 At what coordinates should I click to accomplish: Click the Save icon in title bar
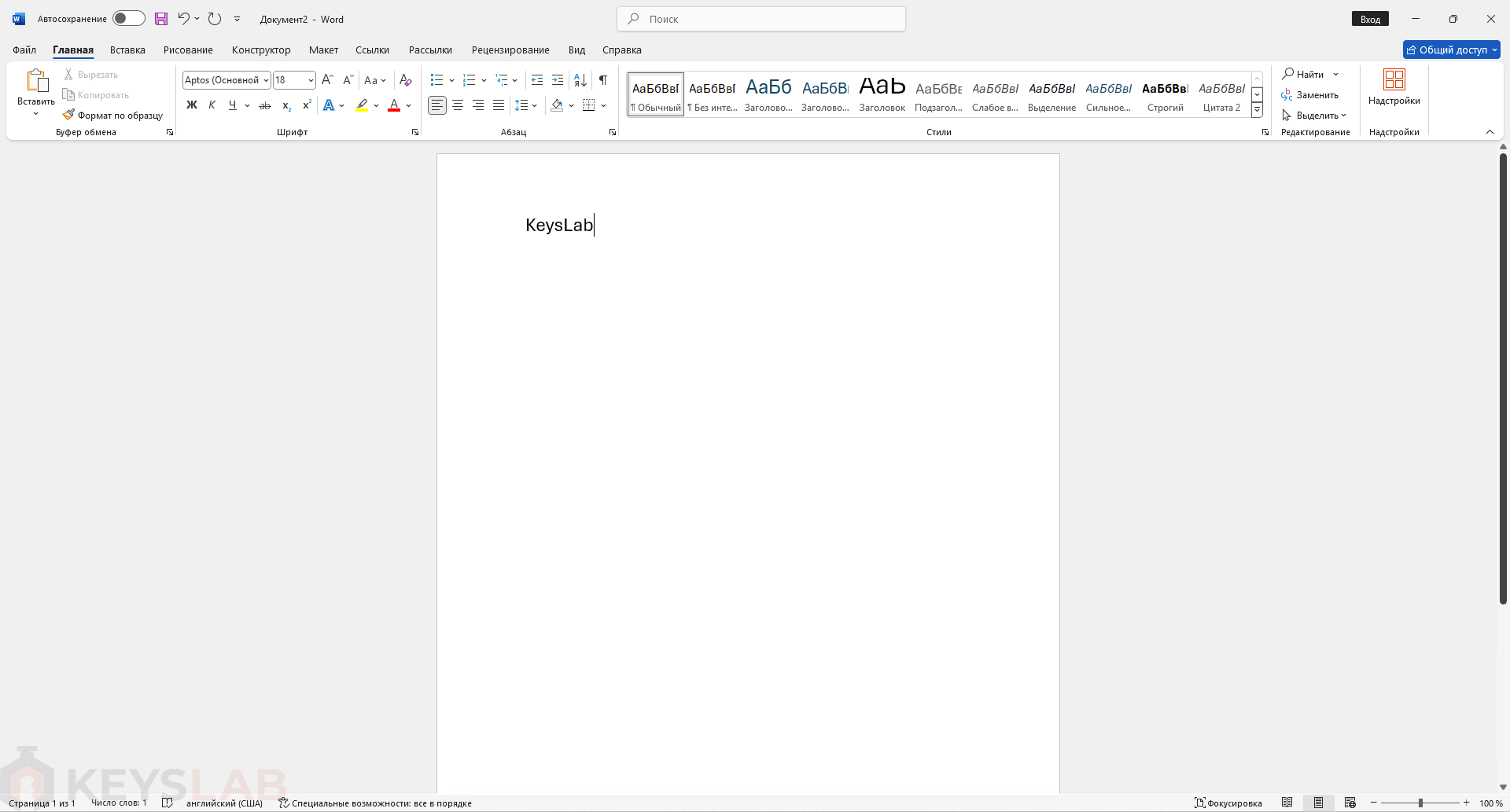click(x=161, y=19)
